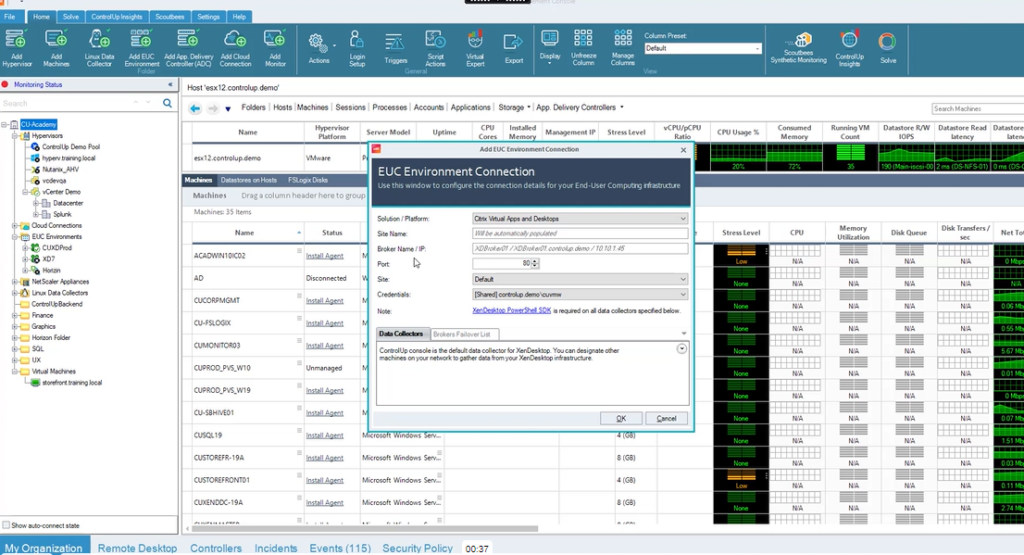Click the horizontal scrollbar under machines grid
The width and height of the screenshot is (1024, 555).
click(x=364, y=529)
